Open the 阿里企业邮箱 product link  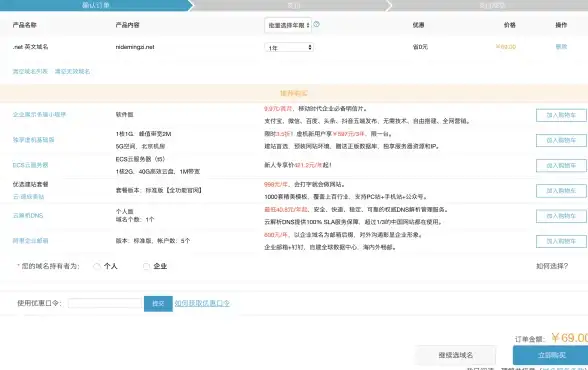point(30,241)
